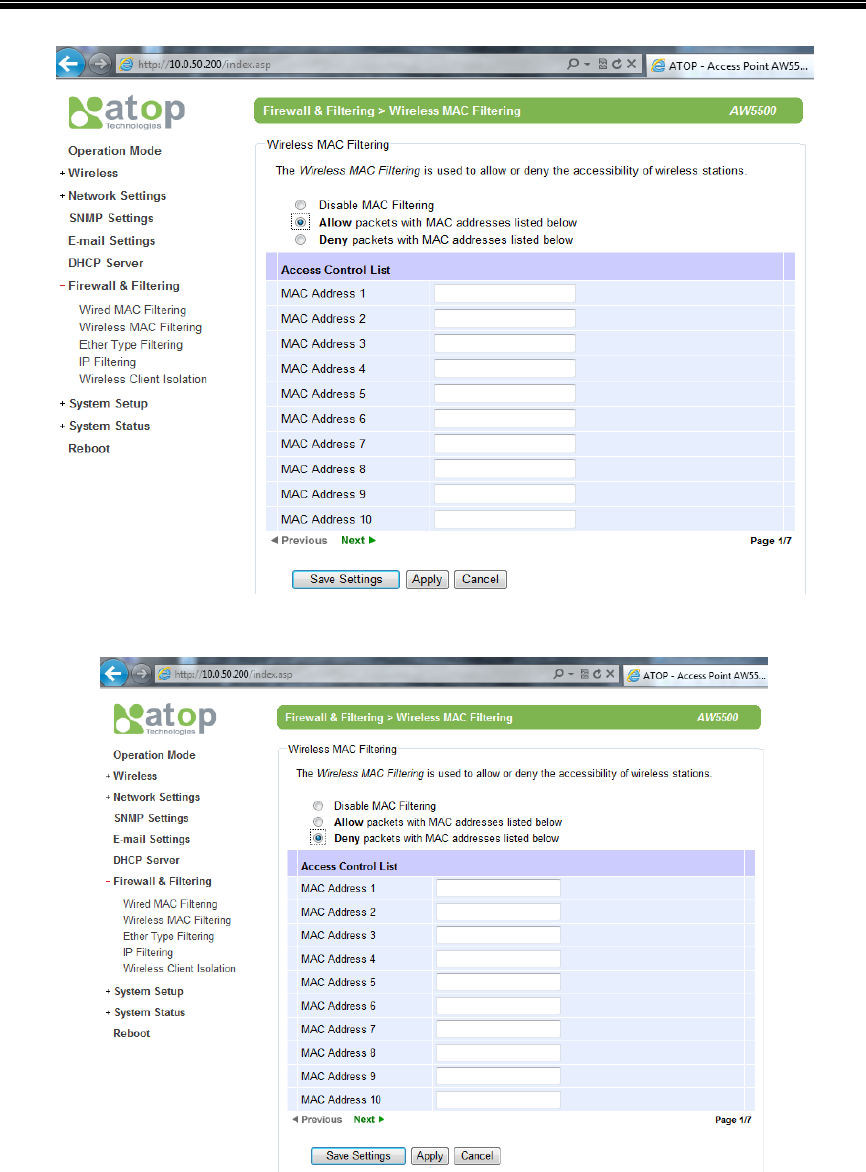This screenshot has width=866, height=1172.
Task: Open Wired MAC Filtering in upper sidebar
Action: 133,309
